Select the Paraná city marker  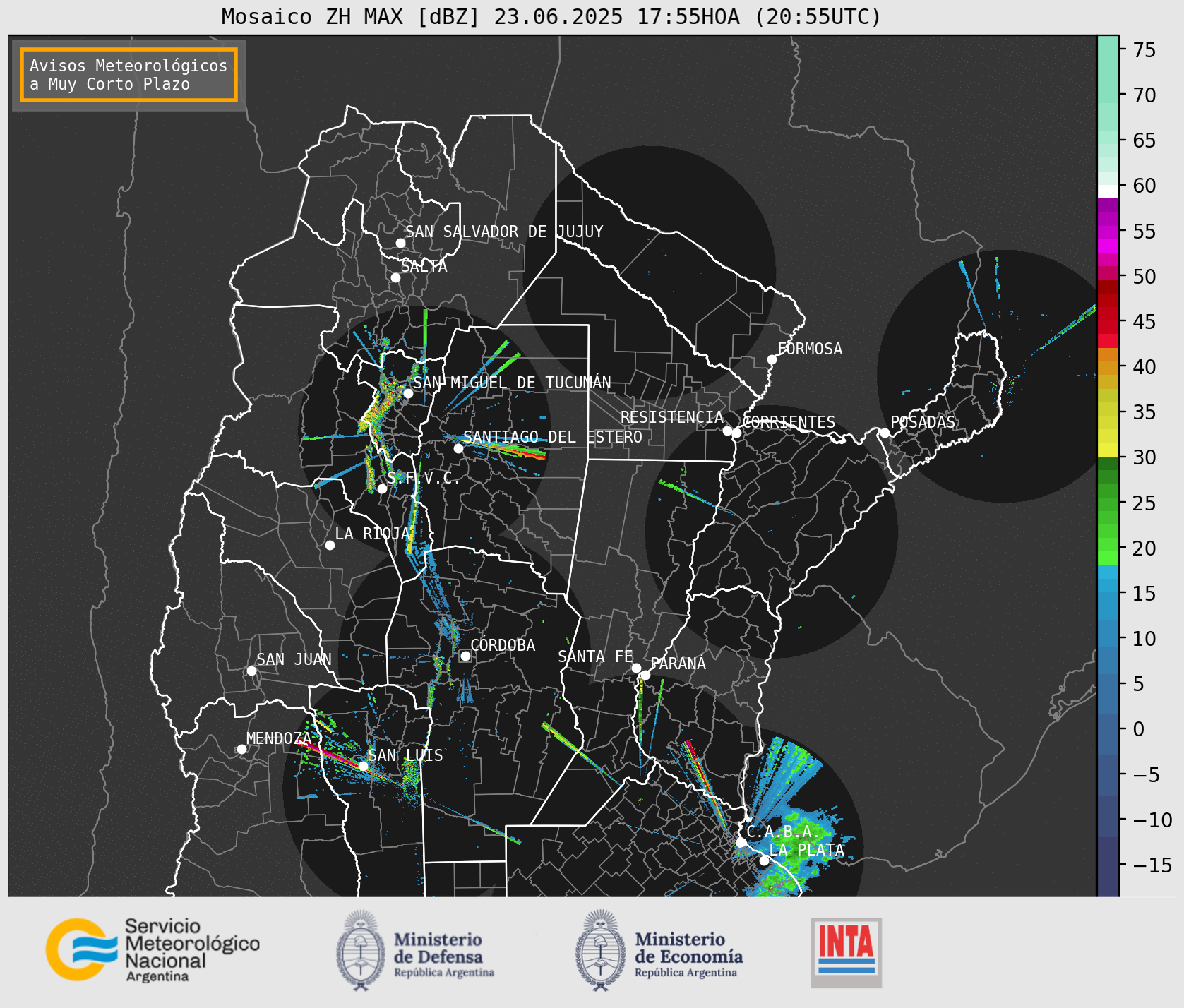tap(645, 676)
